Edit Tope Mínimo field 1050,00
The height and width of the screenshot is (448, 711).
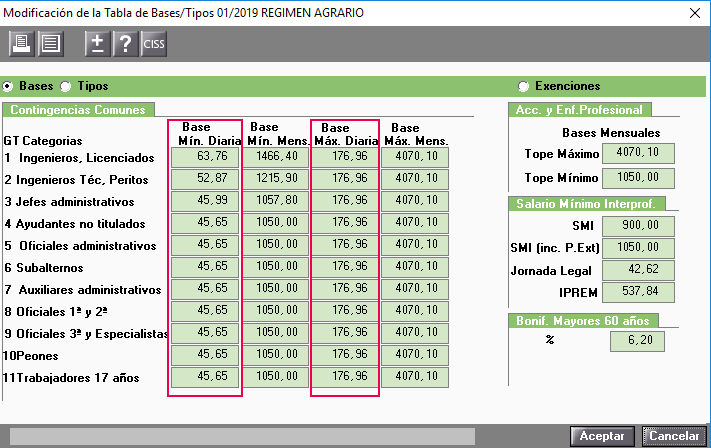coord(638,178)
